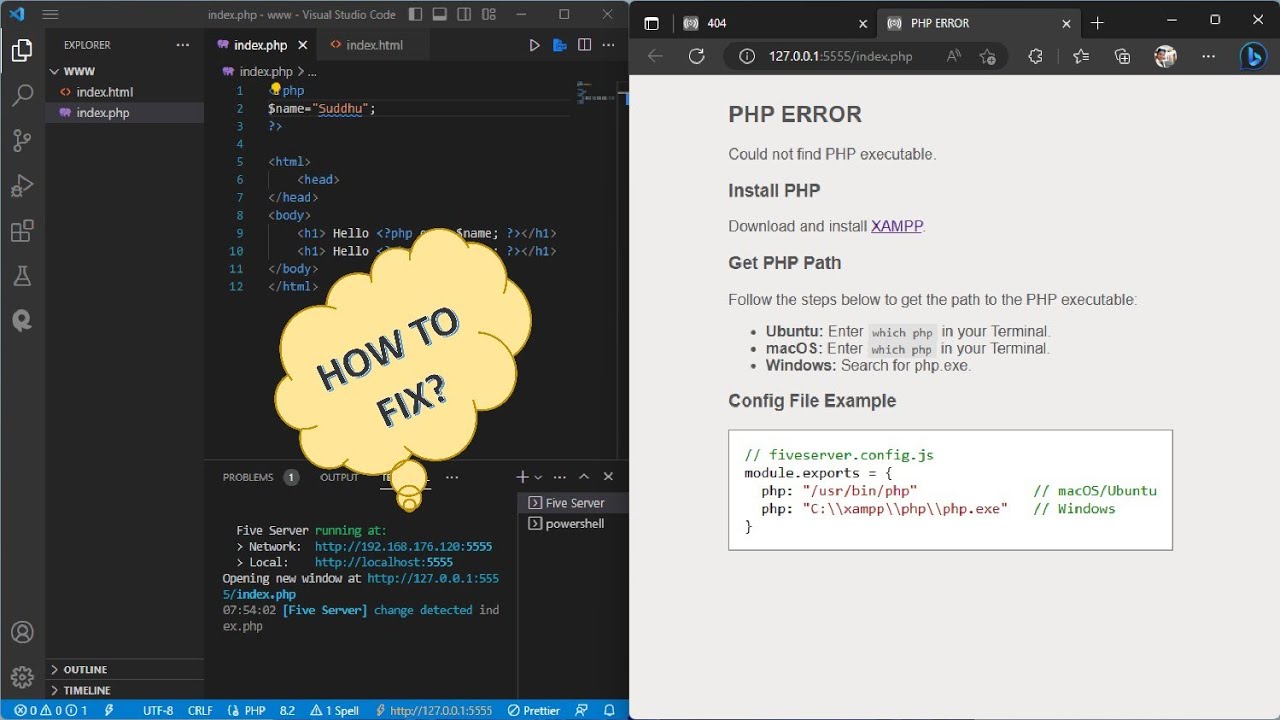Image resolution: width=1280 pixels, height=720 pixels.
Task: Select index.php in the Explorer tree
Action: [x=124, y=113]
